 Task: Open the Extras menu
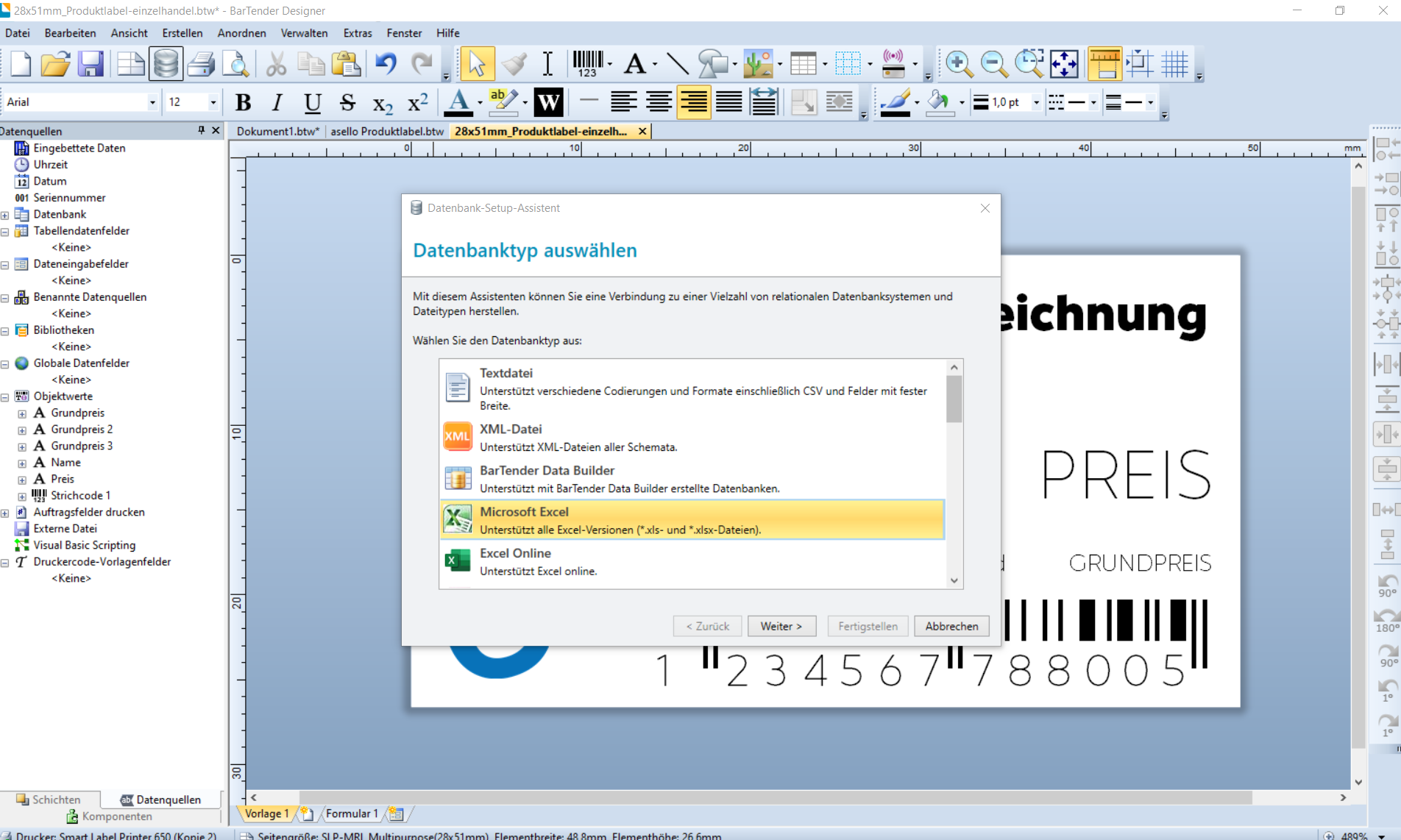tap(357, 33)
